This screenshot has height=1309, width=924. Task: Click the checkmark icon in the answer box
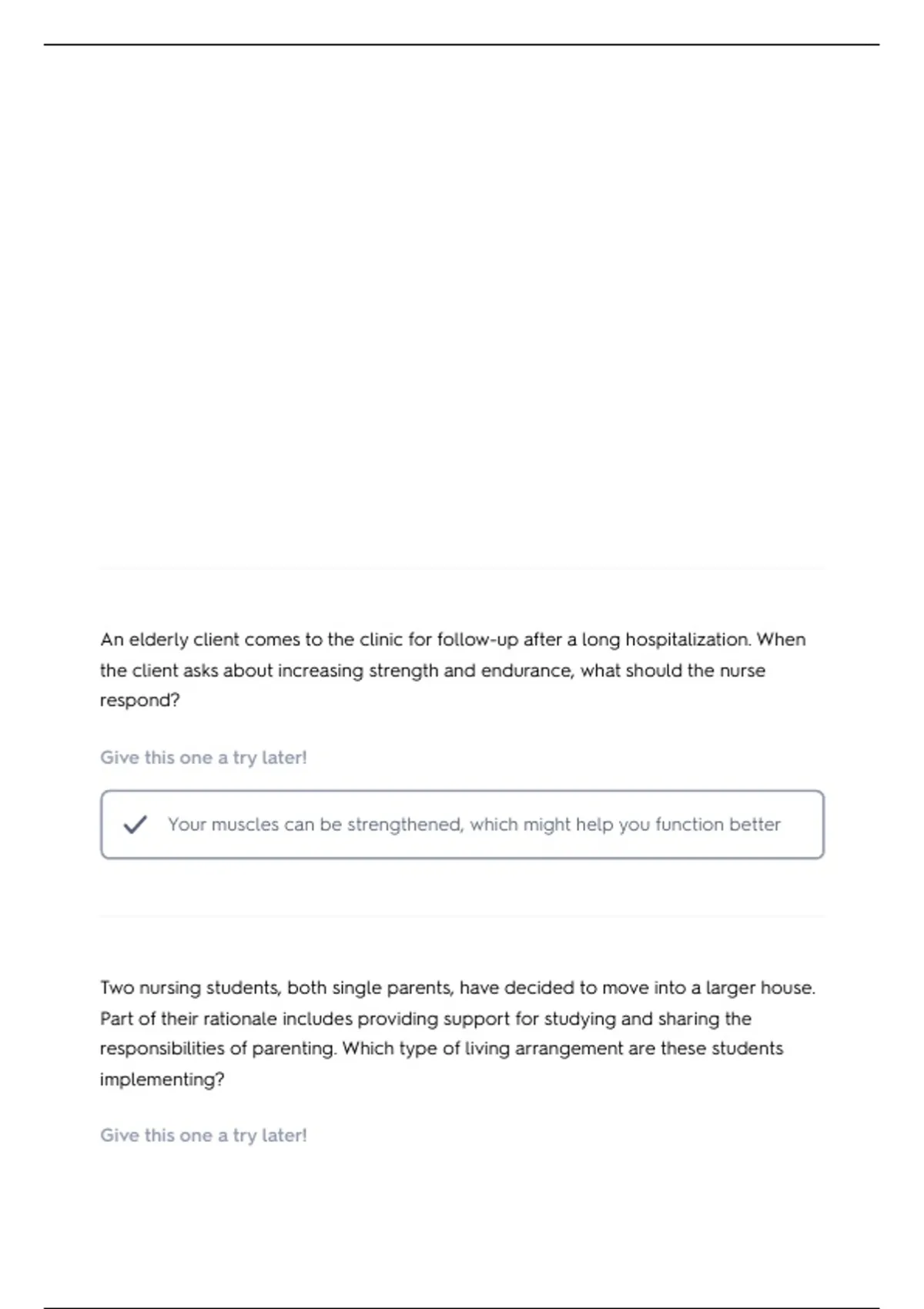coord(135,825)
